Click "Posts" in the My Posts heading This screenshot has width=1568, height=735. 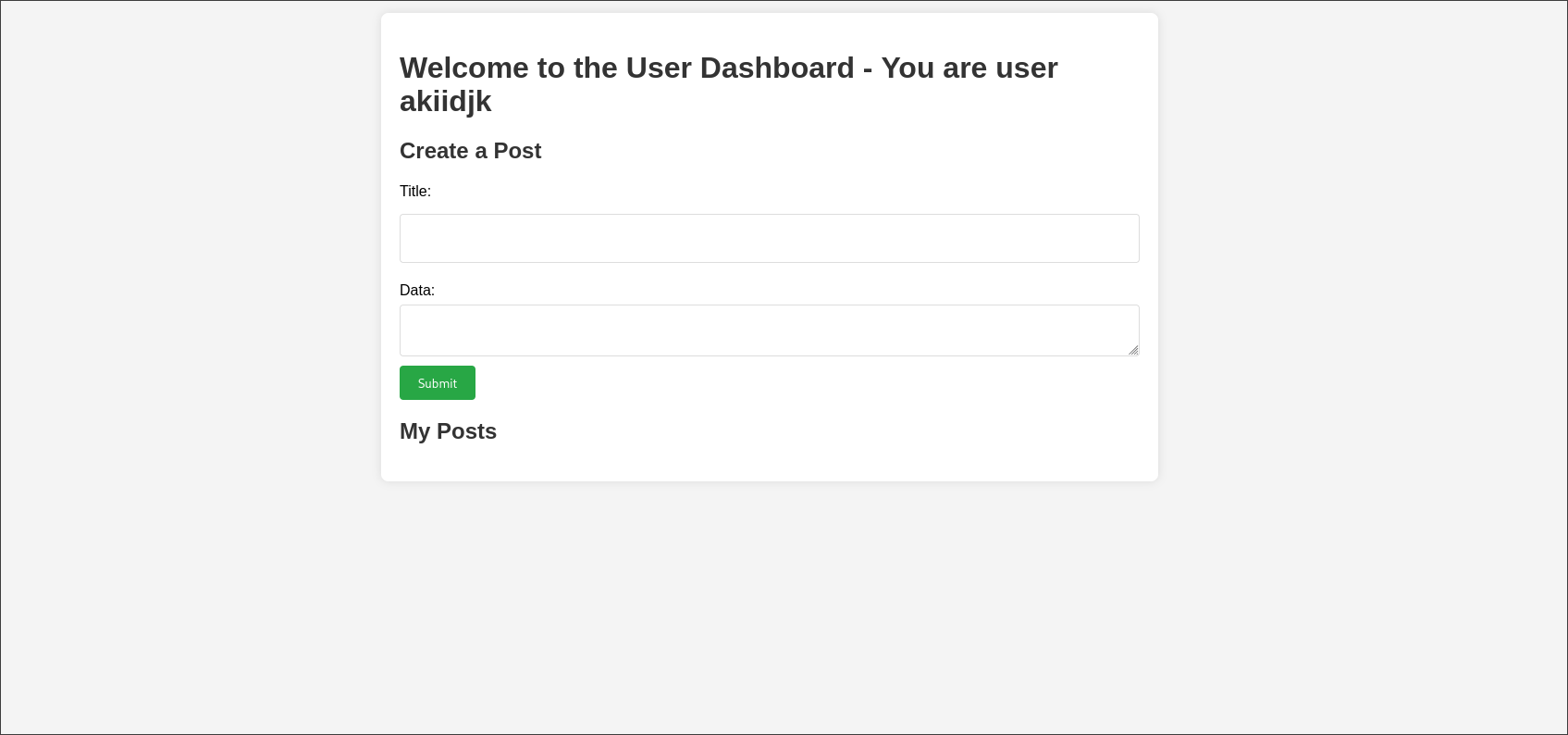466,431
